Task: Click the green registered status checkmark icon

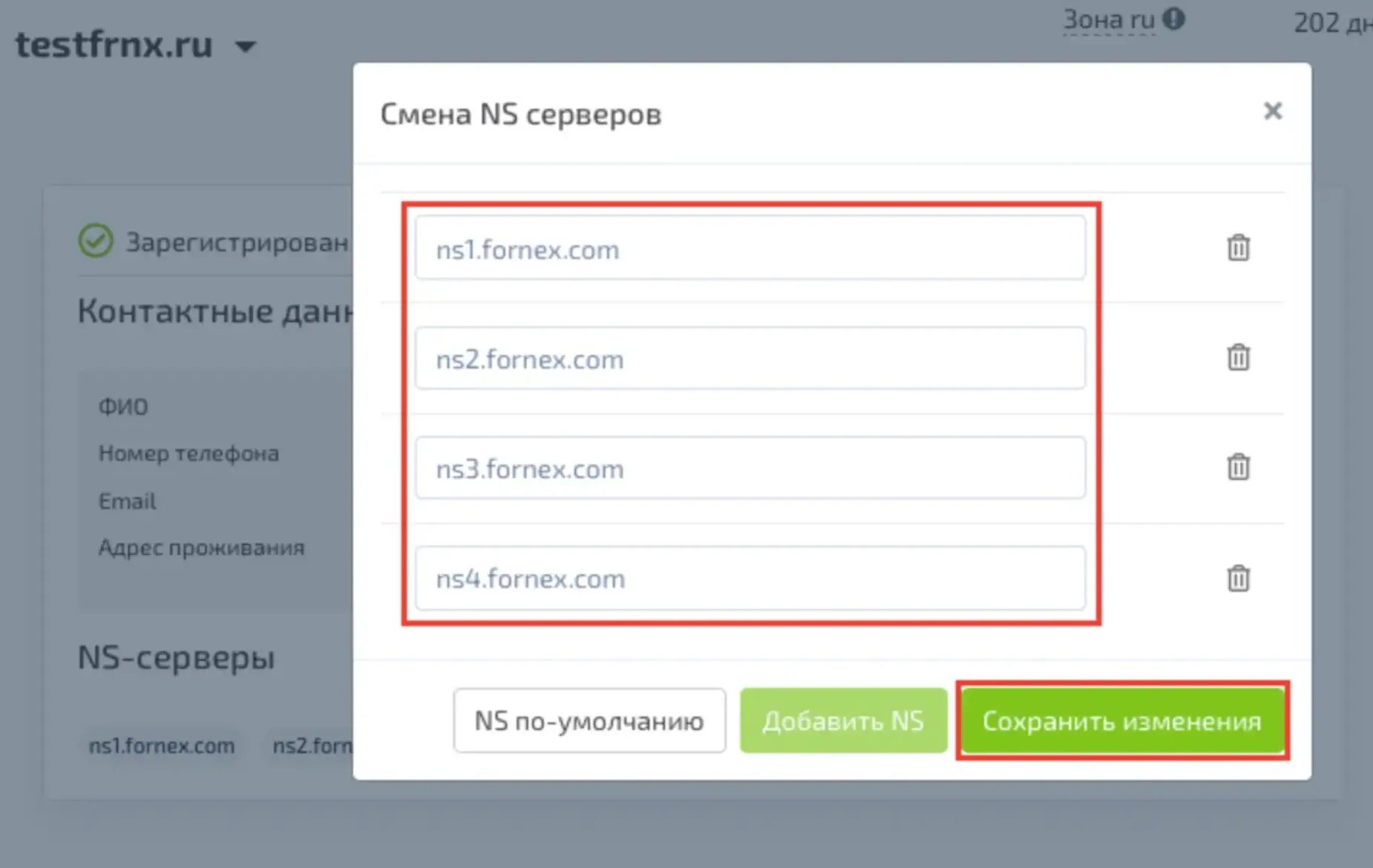Action: tap(95, 240)
